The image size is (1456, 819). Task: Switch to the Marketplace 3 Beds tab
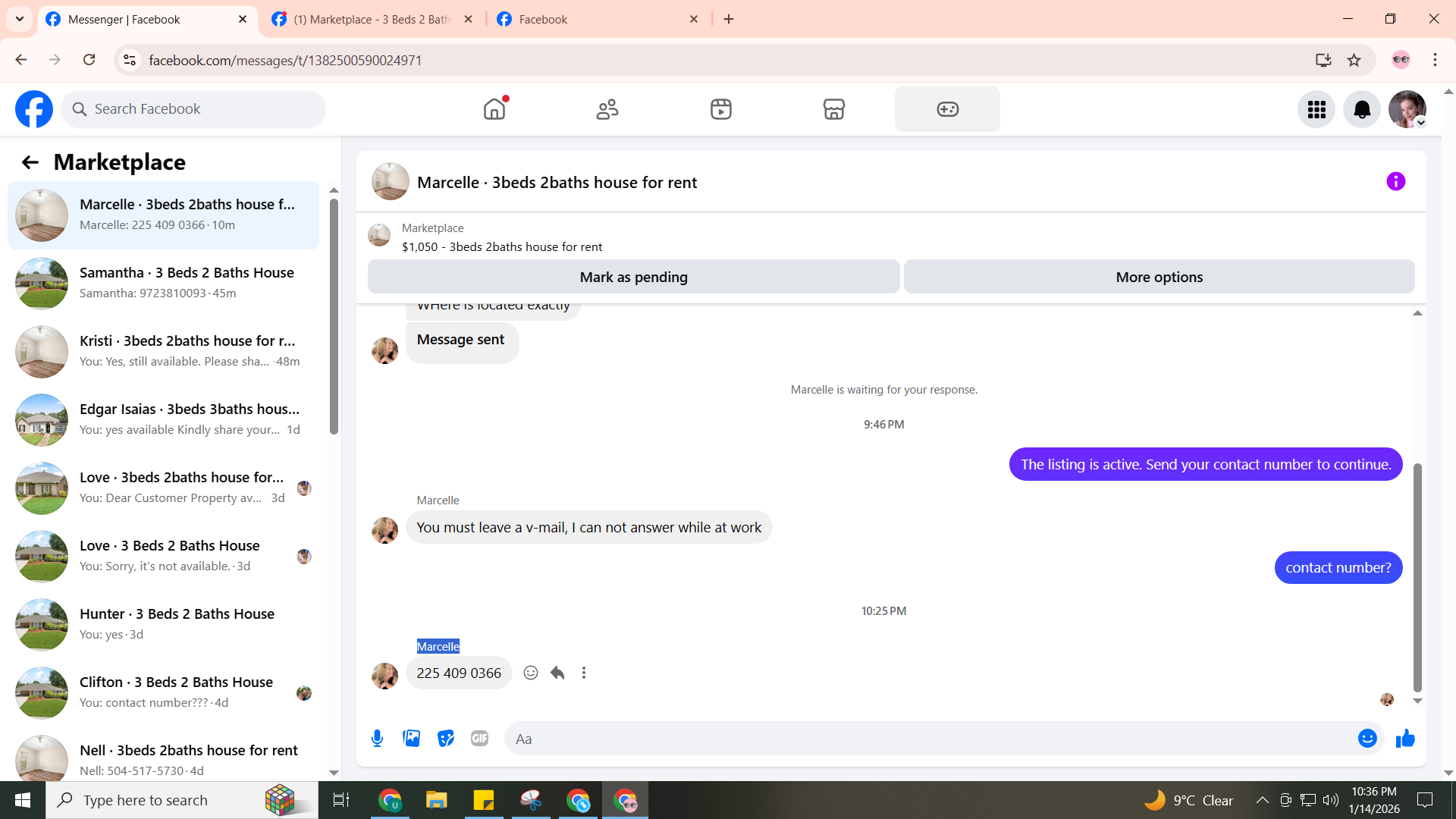click(x=372, y=19)
